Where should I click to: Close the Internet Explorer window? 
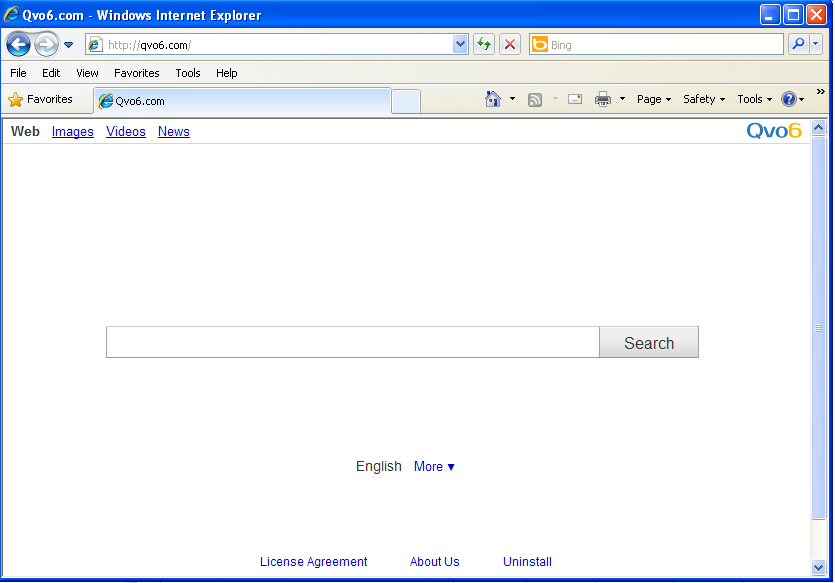tap(816, 15)
